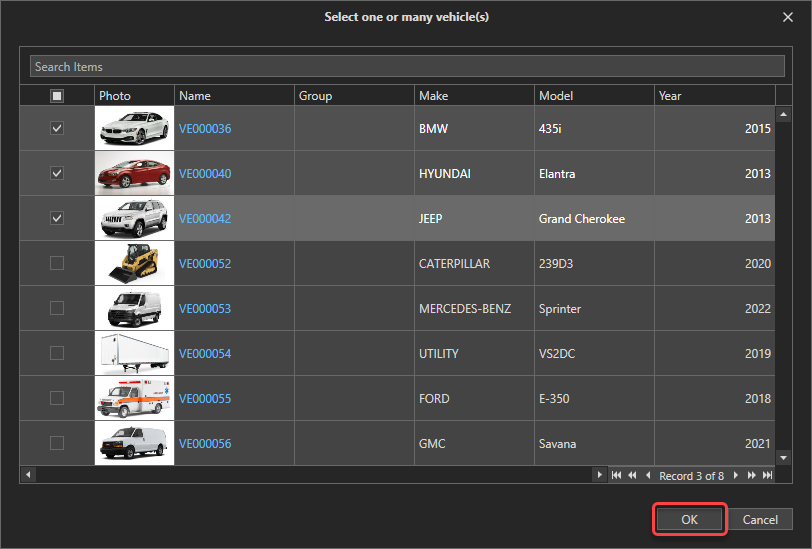The image size is (812, 549).
Task: Go to the first record in pager
Action: [x=616, y=475]
